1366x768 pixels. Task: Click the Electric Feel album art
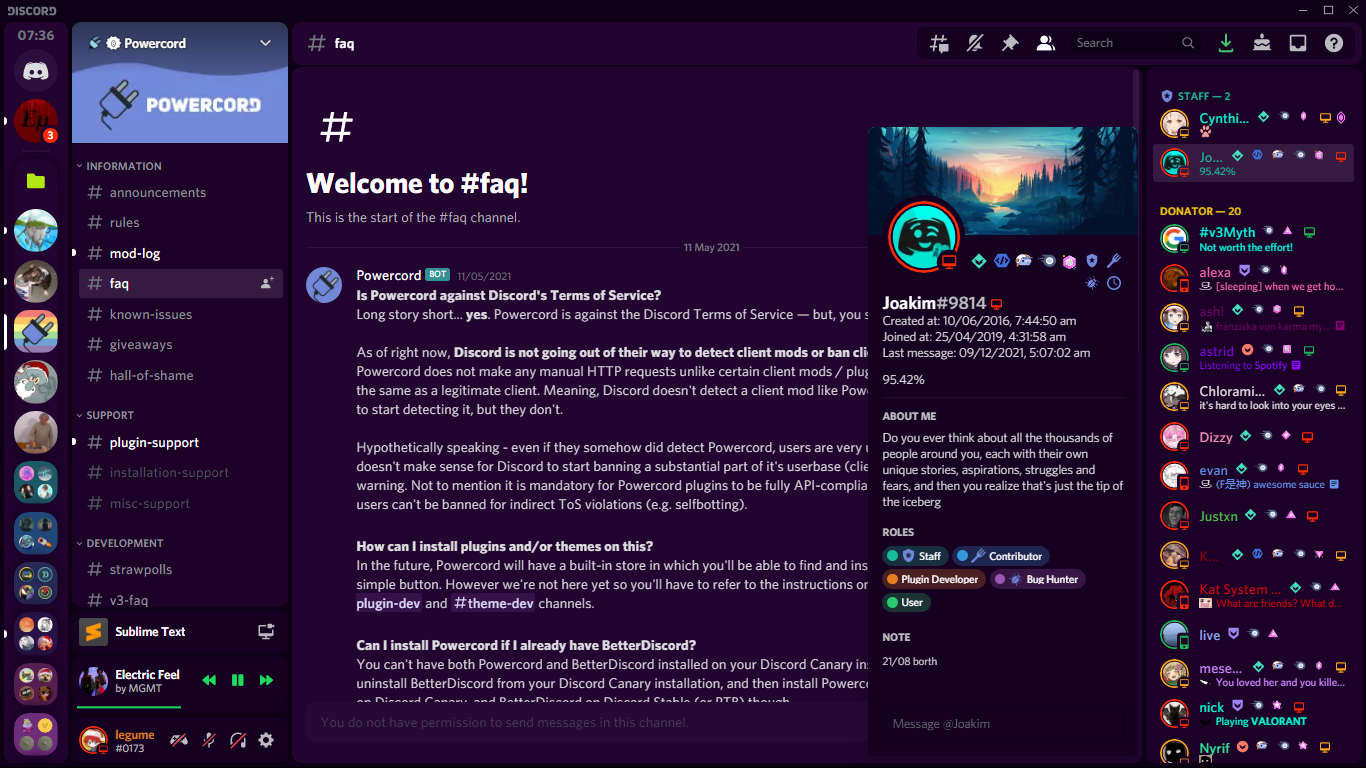pos(94,680)
